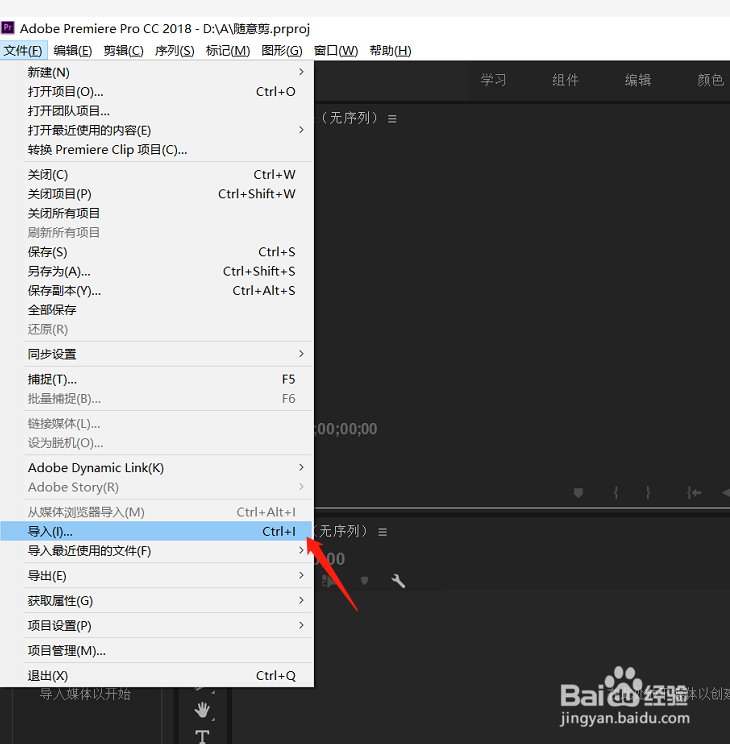Expand 打开最近使用的内容(E) submenu
The width and height of the screenshot is (730, 744).
tap(157, 130)
